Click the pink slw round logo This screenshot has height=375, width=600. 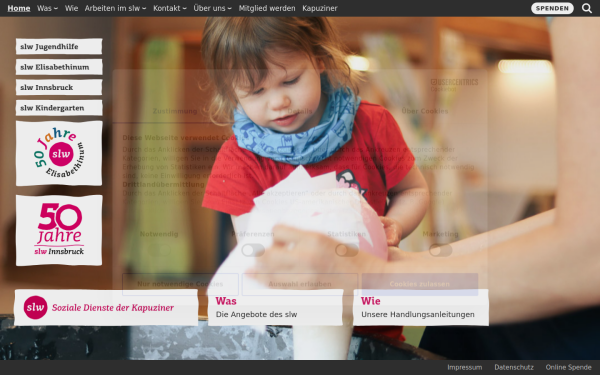(36, 307)
